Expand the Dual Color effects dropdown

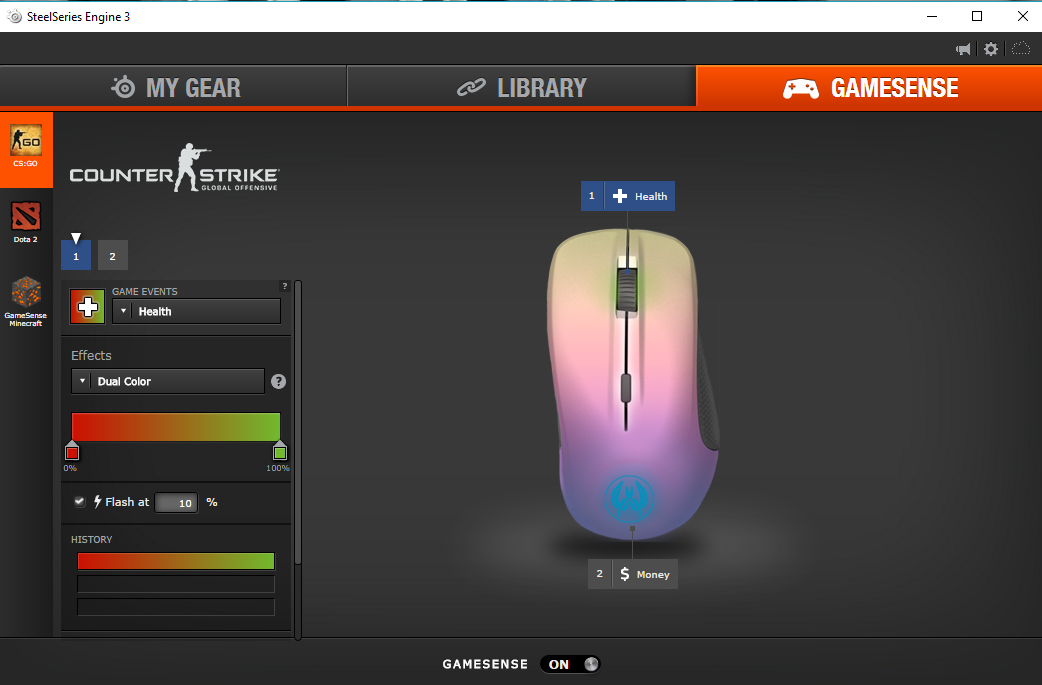tap(168, 381)
